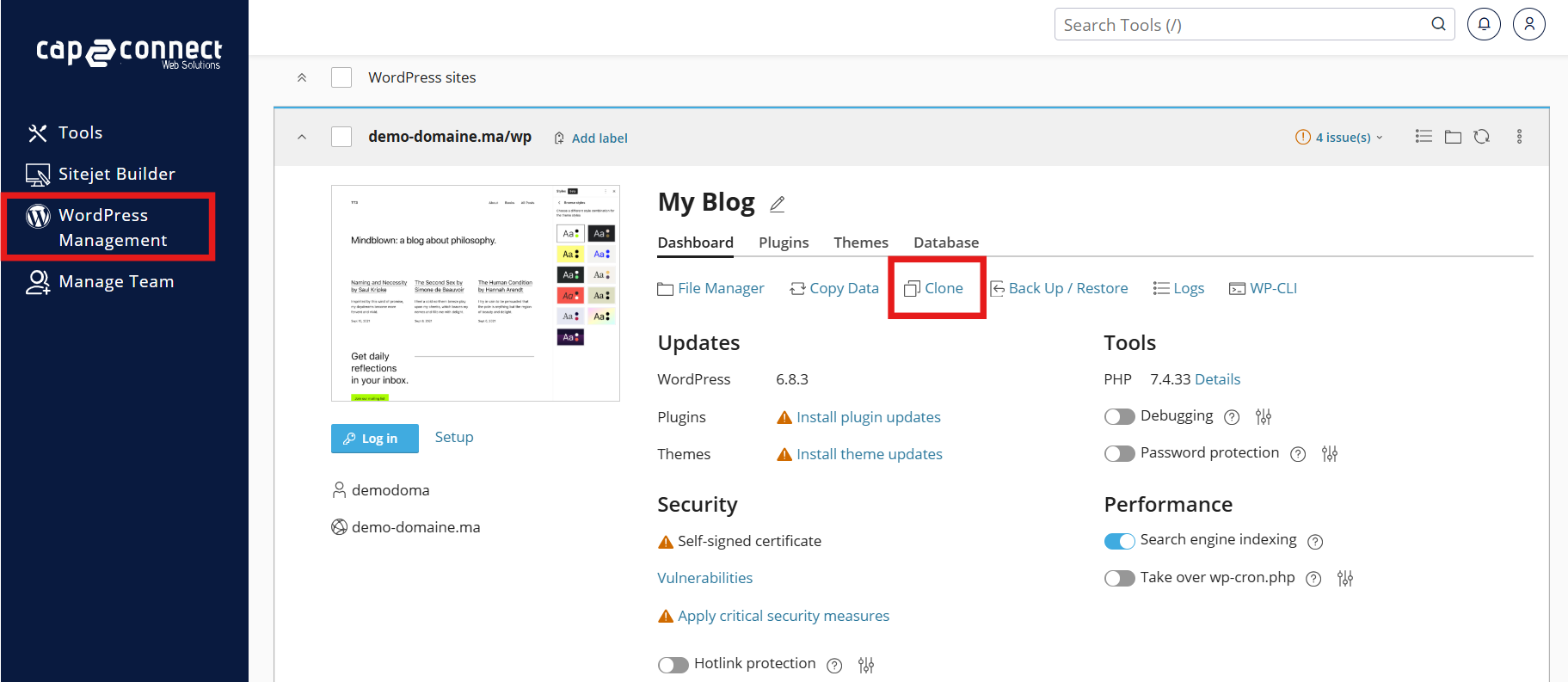Image resolution: width=1568 pixels, height=682 pixels.
Task: Click the Sitejet Builder monitor icon
Action: (38, 175)
